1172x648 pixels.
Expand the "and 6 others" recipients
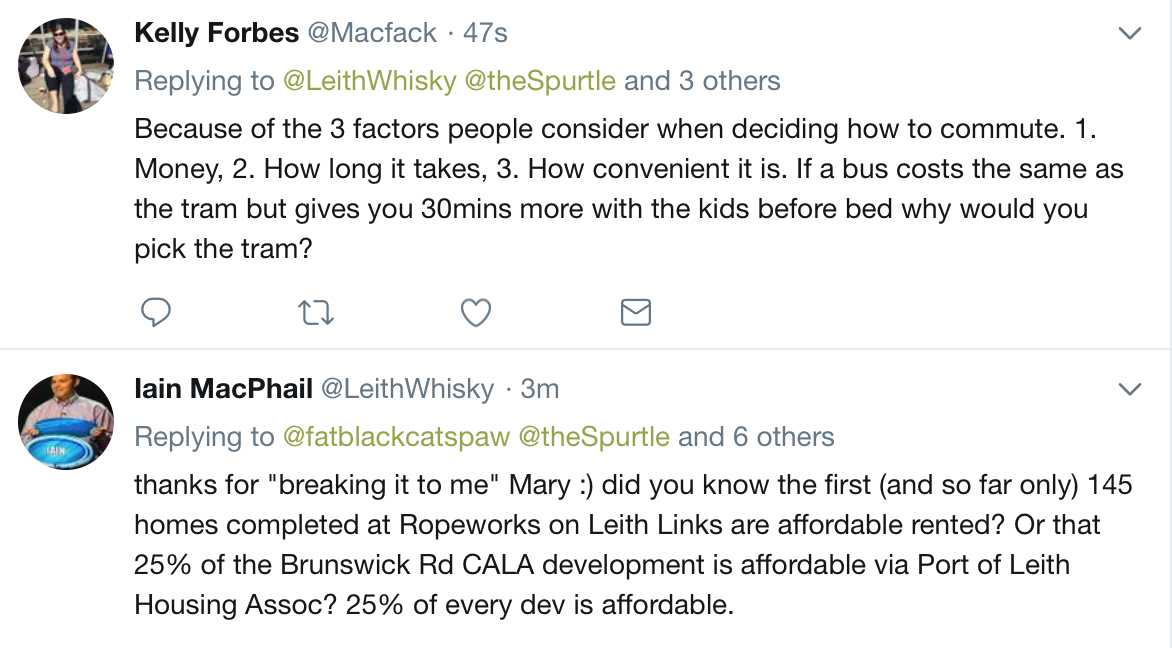756,436
